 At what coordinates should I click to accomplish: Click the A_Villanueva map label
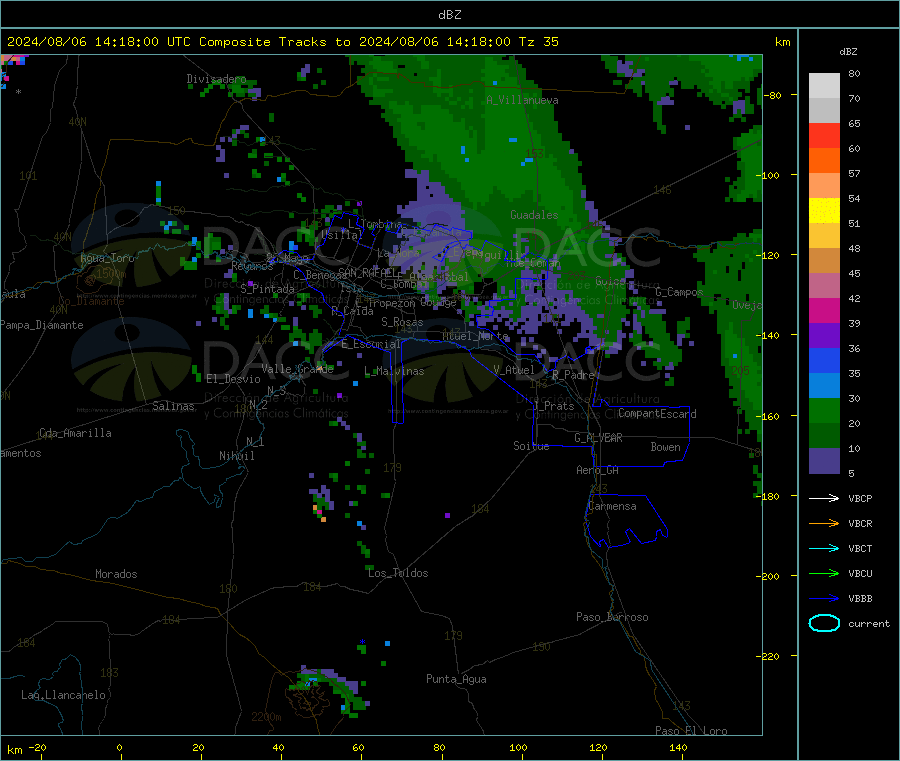[x=522, y=100]
